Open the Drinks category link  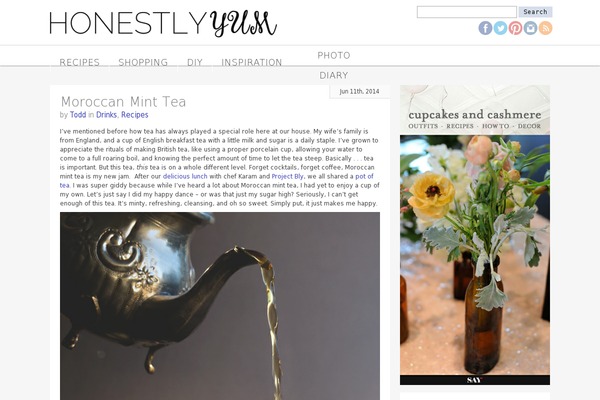pos(106,115)
